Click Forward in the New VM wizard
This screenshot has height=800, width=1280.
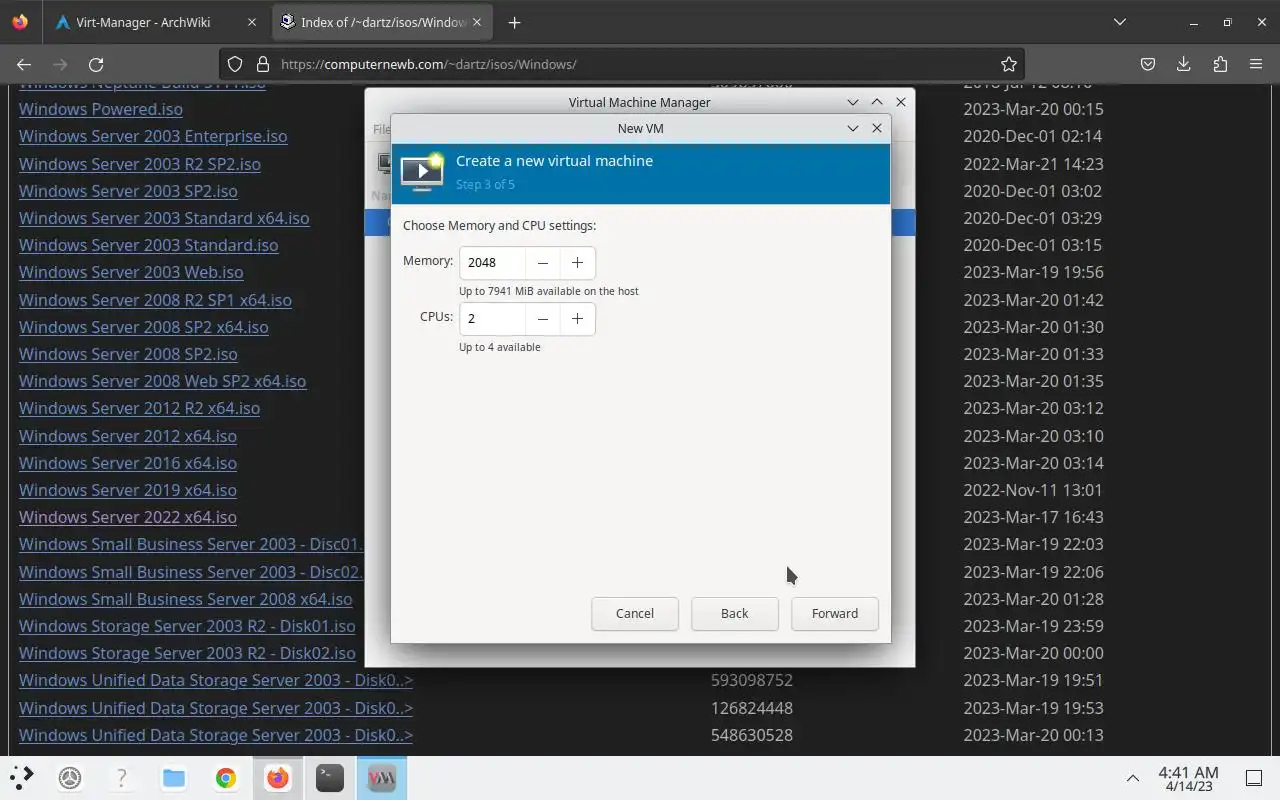coord(835,613)
